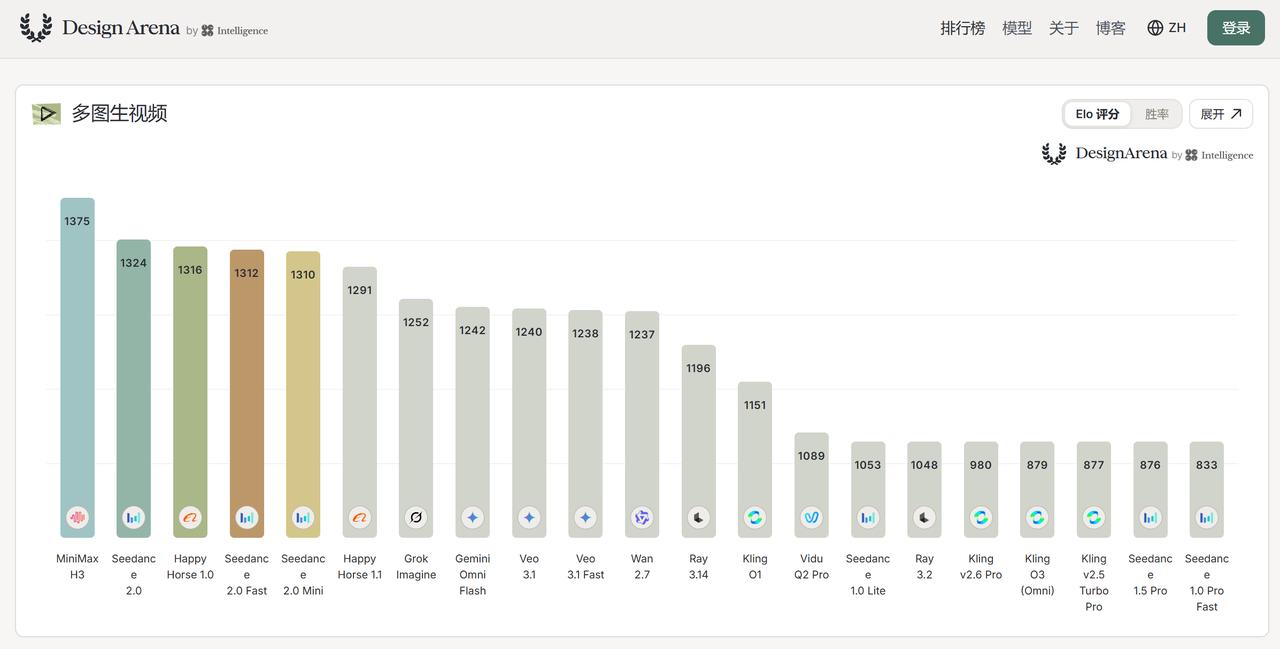1280x649 pixels.
Task: Go to 博客 page
Action: tap(1111, 28)
